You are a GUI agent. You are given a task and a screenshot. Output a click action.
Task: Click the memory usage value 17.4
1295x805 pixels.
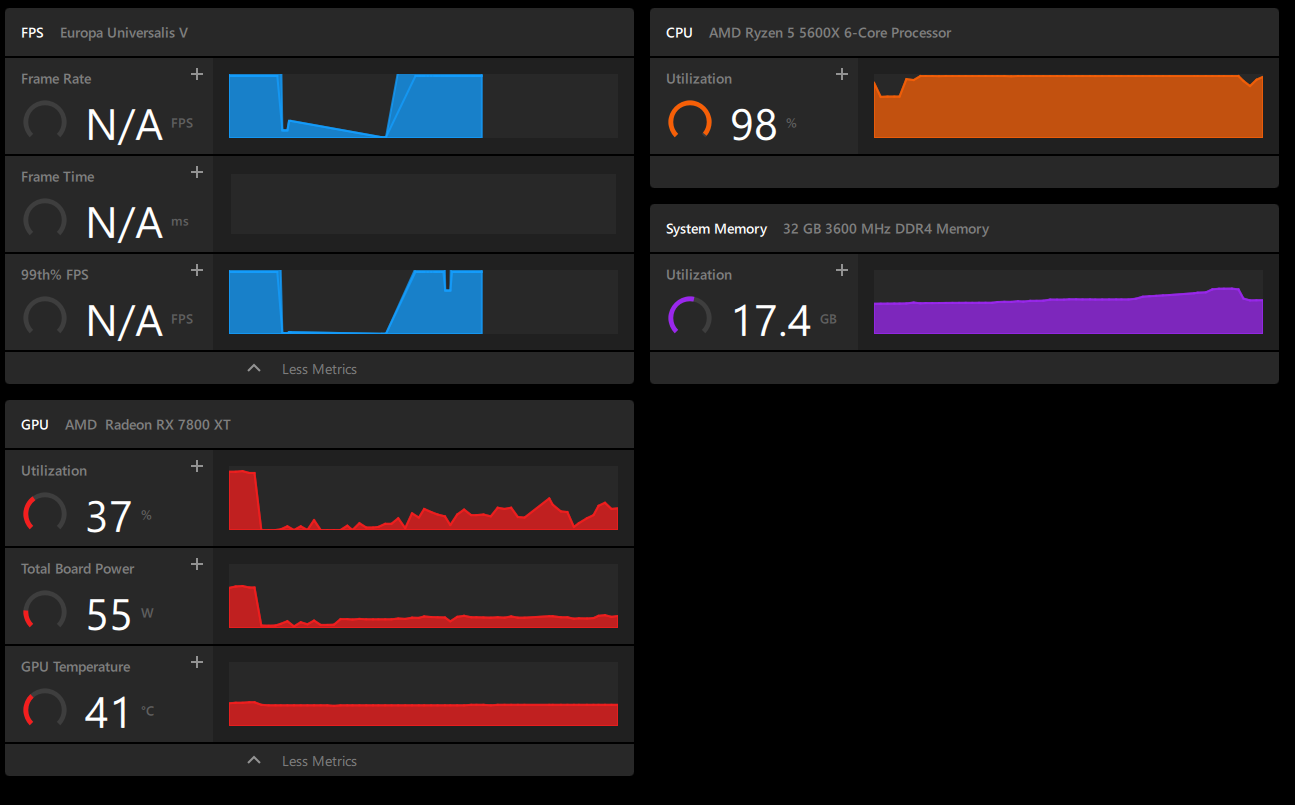coord(771,321)
